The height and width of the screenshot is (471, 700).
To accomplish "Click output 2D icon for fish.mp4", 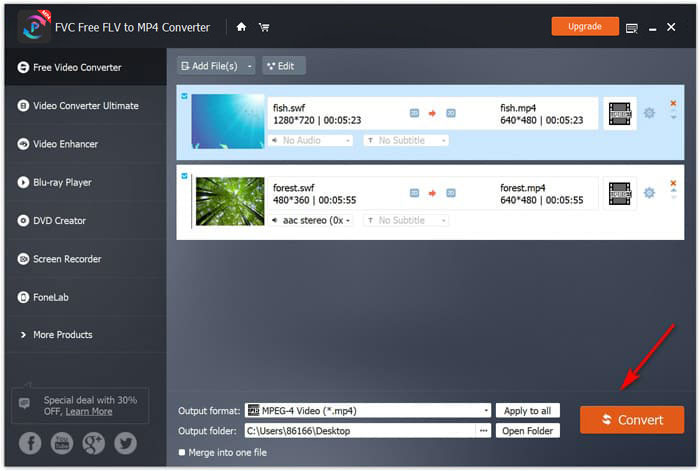I will [451, 113].
